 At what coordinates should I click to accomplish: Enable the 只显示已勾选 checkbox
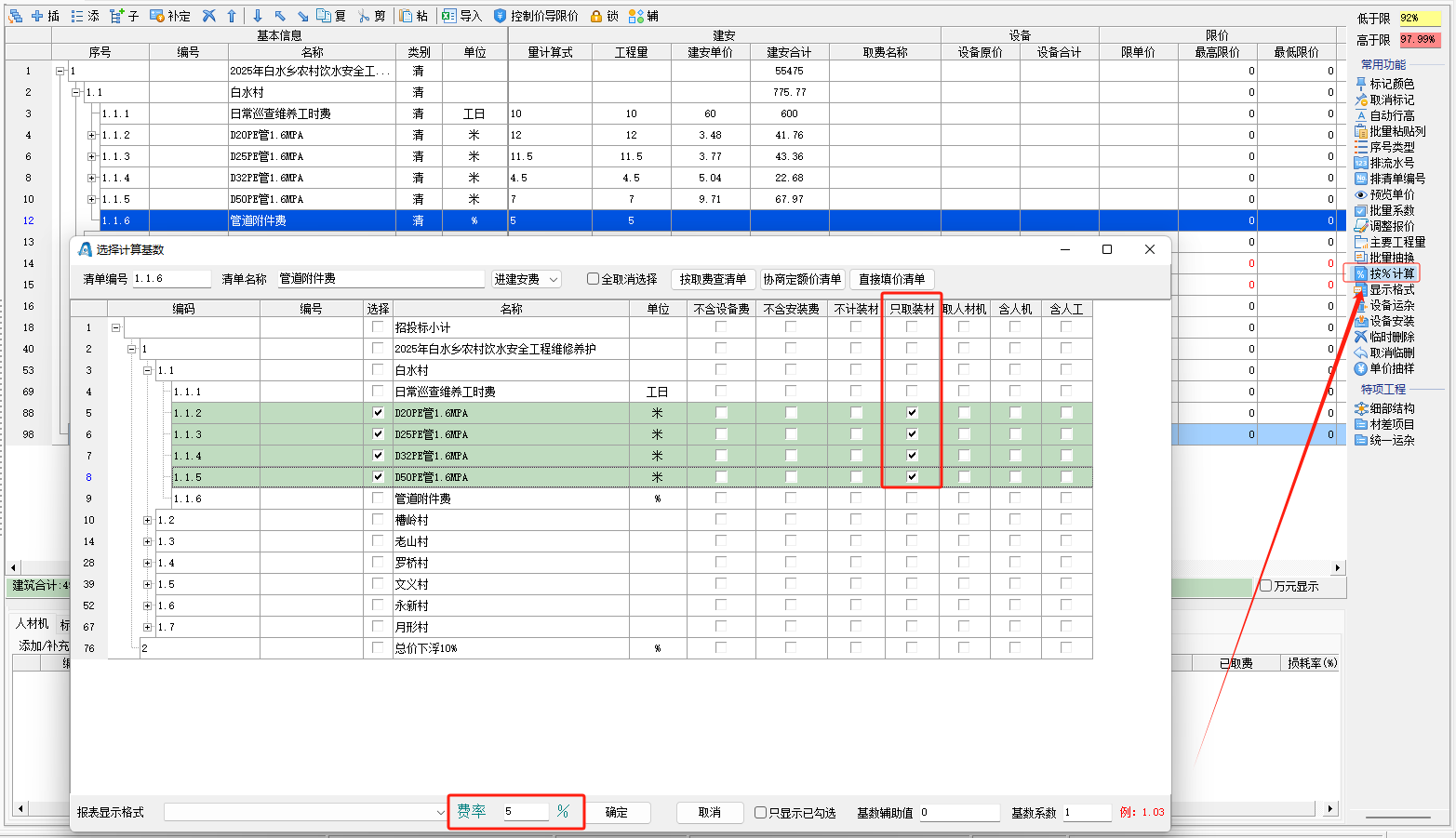pyautogui.click(x=760, y=813)
